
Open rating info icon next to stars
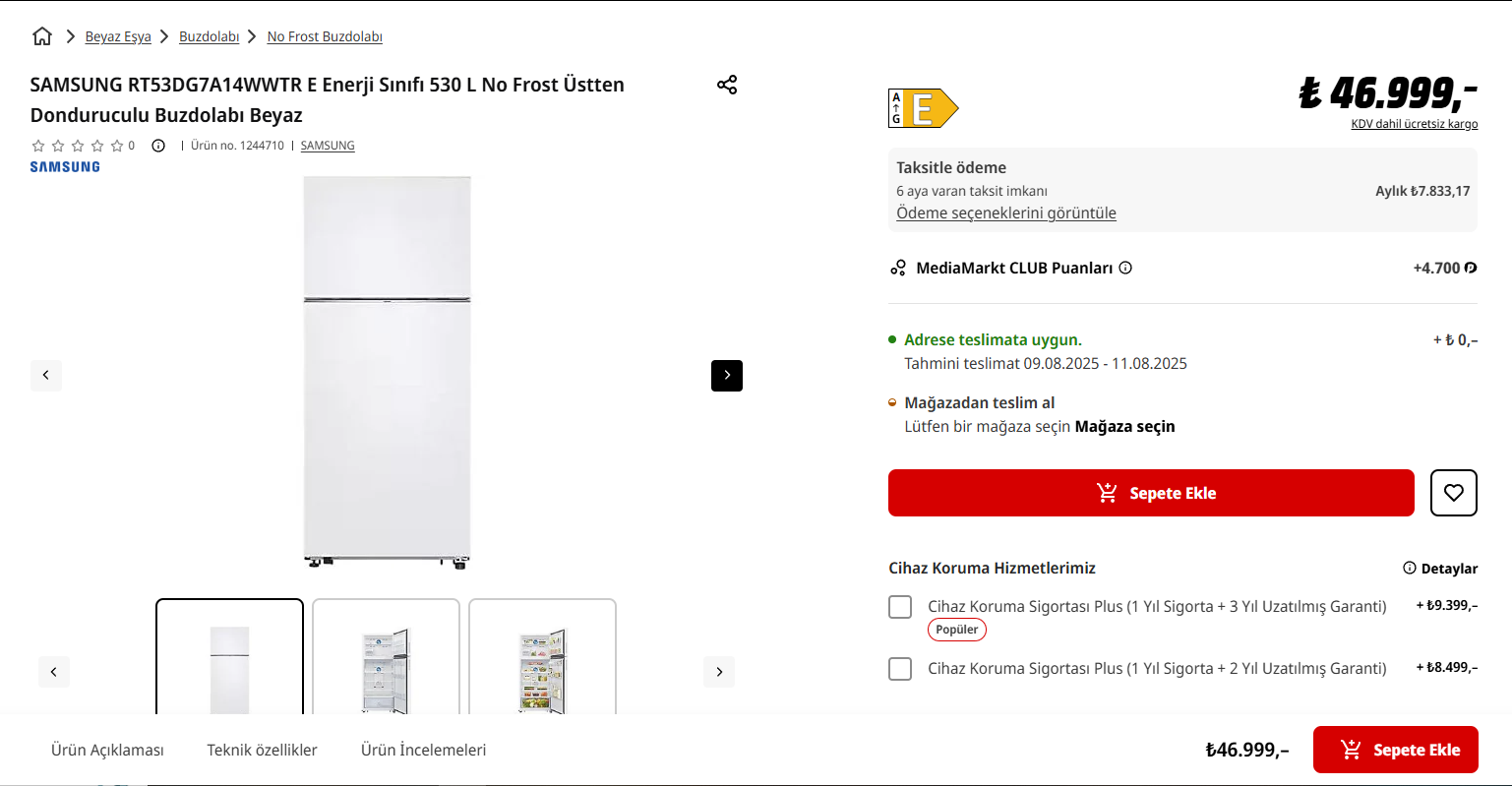(x=158, y=146)
